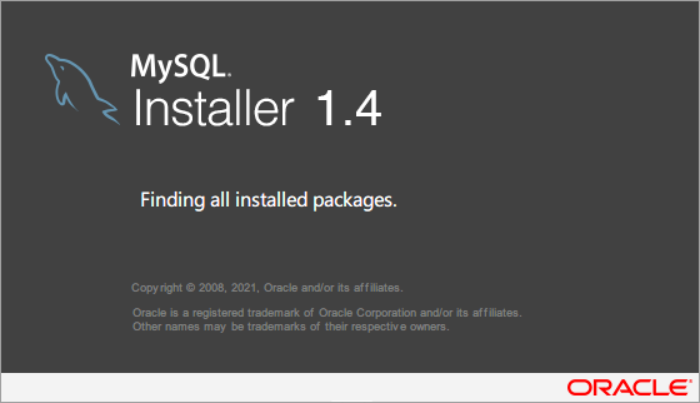Viewport: 700px width, 403px height.
Task: Click the dolphin's tail fin
Action: 110,112
